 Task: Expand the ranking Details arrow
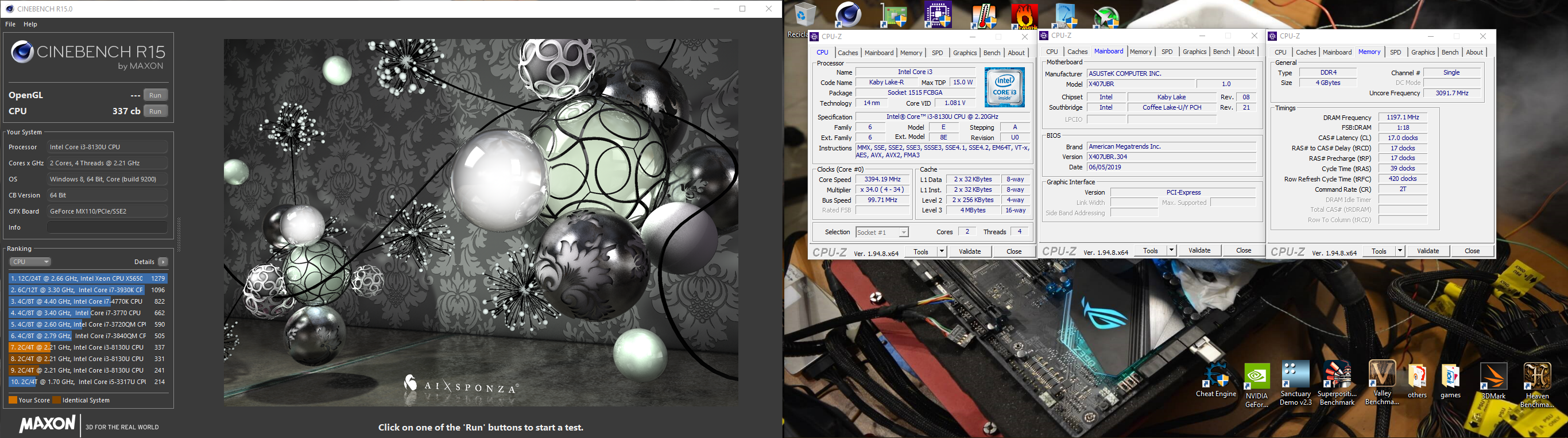point(163,262)
